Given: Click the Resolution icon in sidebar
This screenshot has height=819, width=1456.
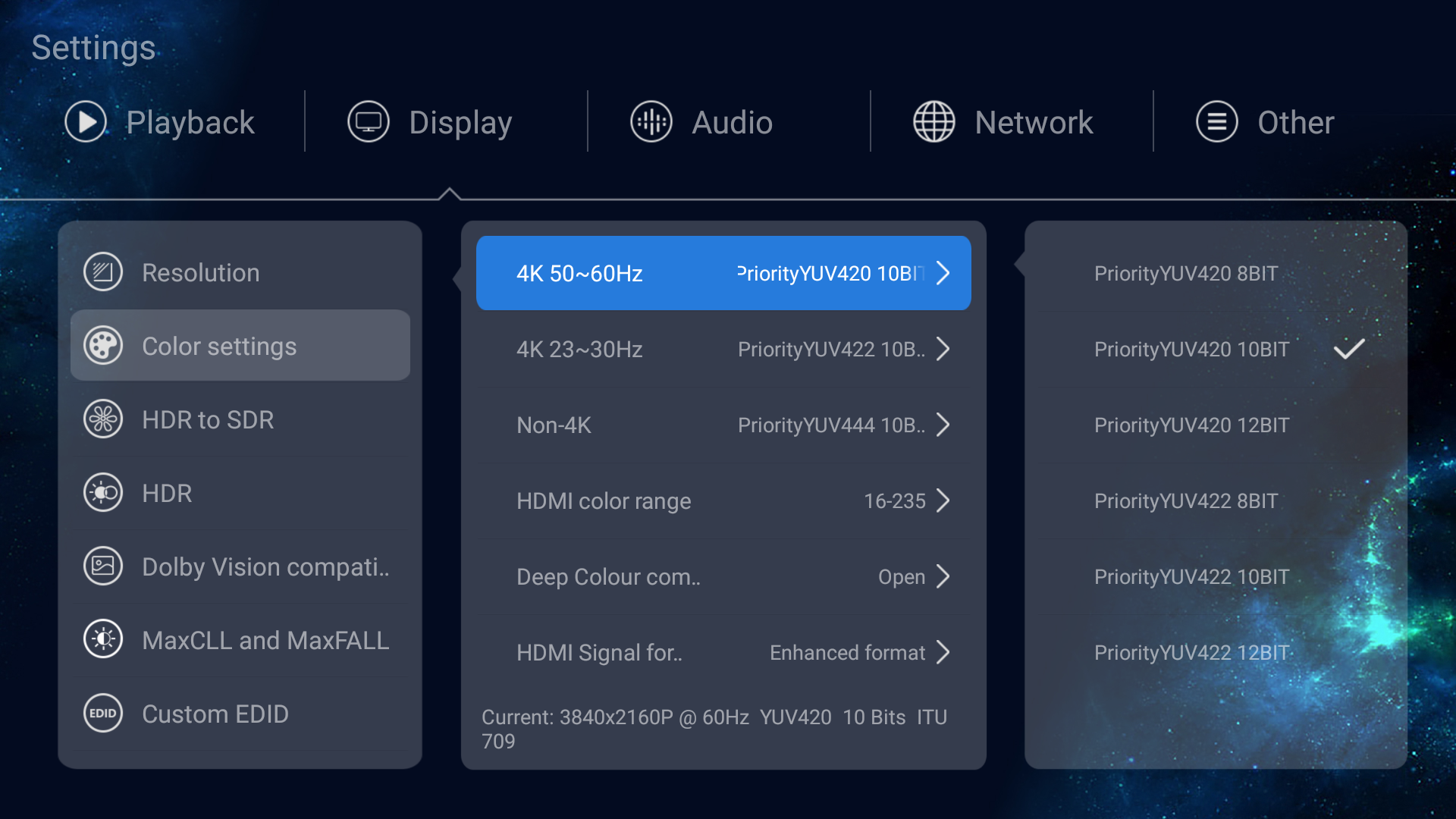Looking at the screenshot, I should (103, 272).
